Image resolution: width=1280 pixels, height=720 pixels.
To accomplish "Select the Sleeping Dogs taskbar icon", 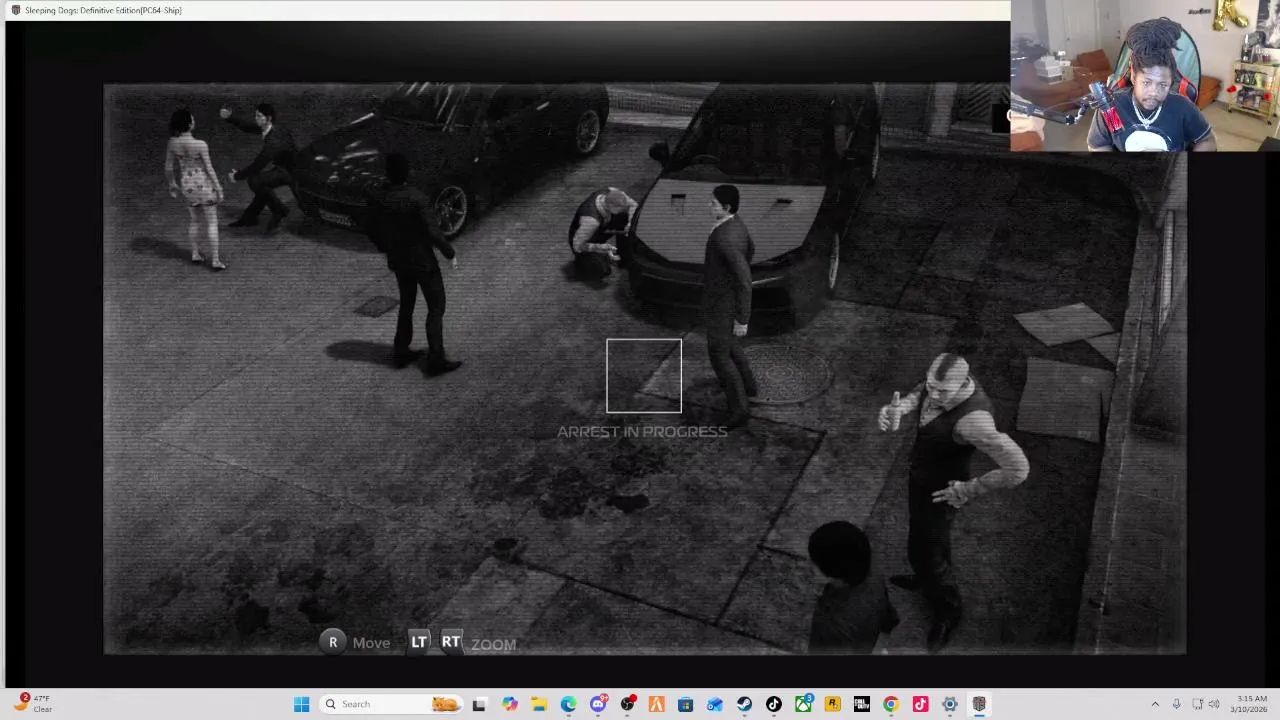I will [979, 704].
